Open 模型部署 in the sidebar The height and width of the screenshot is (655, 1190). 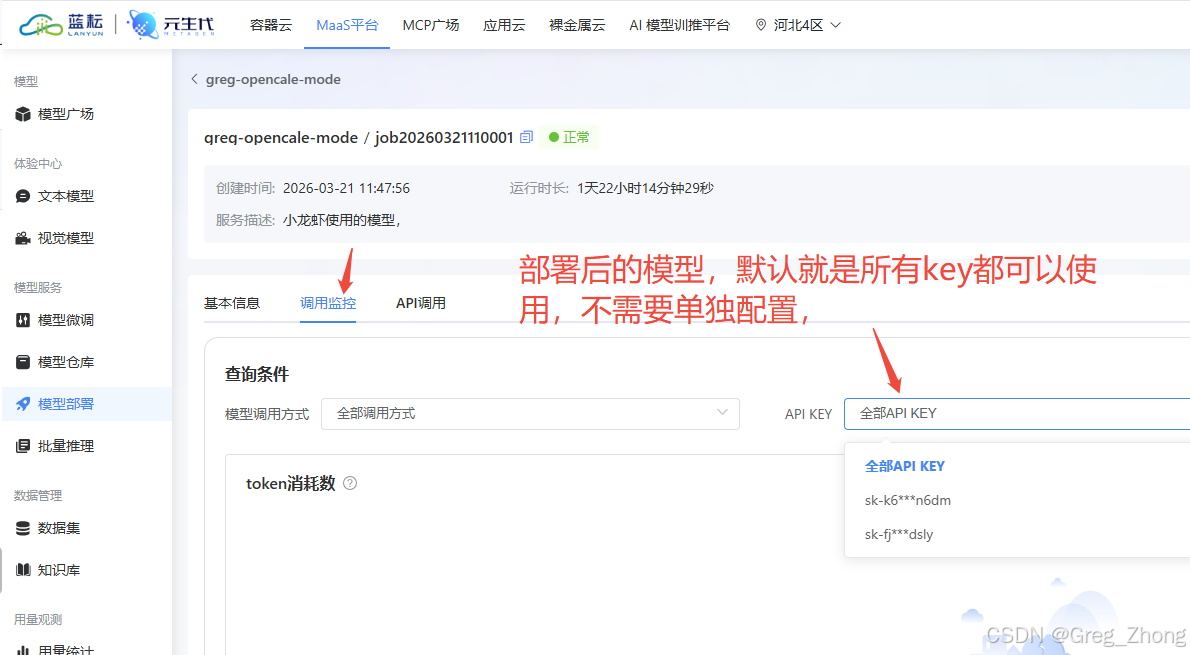[66, 404]
